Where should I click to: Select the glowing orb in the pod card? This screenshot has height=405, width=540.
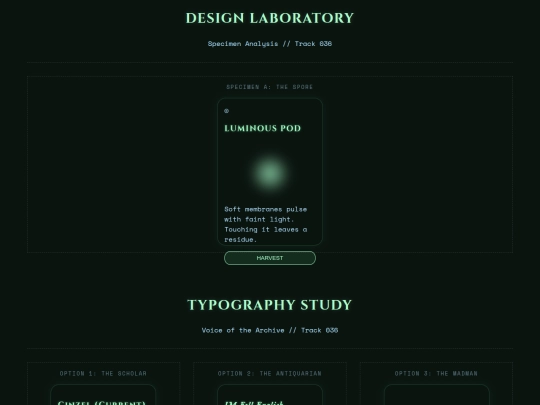click(270, 173)
